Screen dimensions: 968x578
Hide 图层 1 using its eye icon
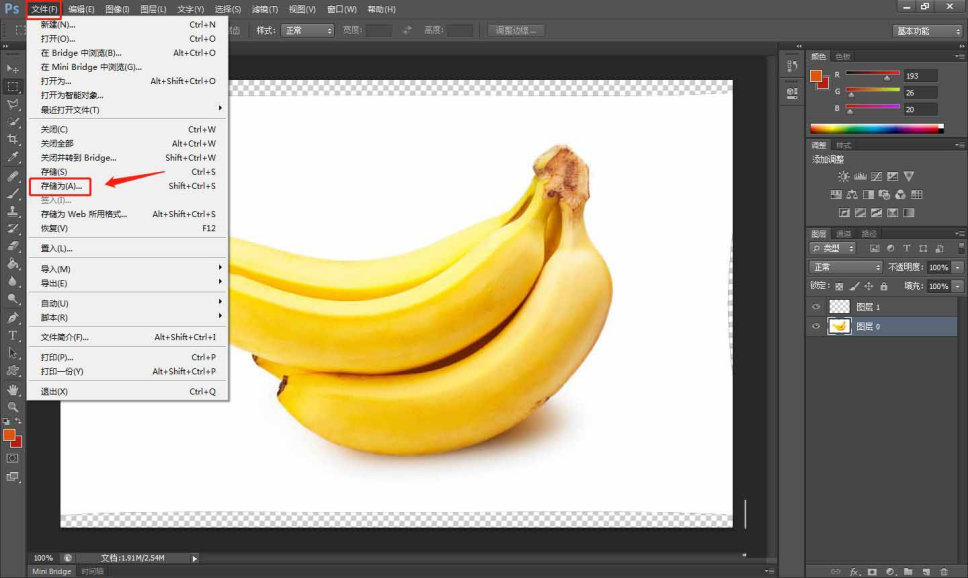[816, 307]
